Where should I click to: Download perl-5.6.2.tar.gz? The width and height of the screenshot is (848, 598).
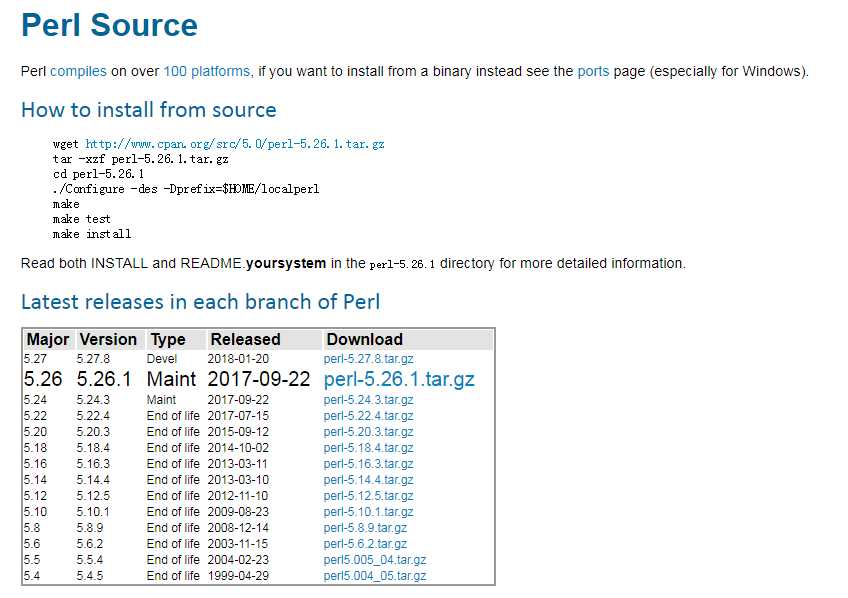tap(365, 544)
